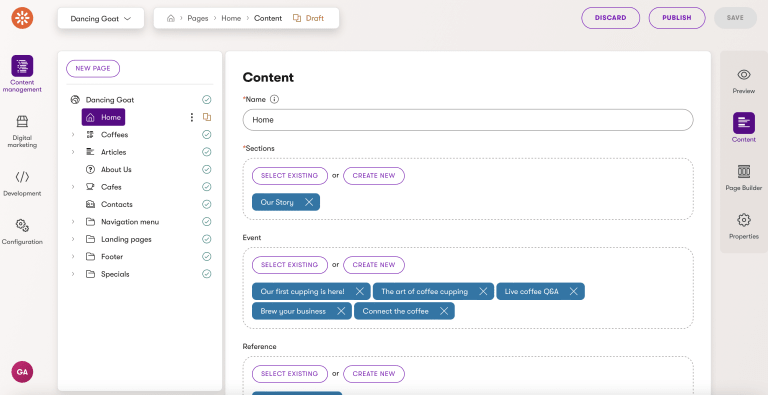768x395 pixels.
Task: Click published status icon for About Us
Action: pyautogui.click(x=207, y=170)
